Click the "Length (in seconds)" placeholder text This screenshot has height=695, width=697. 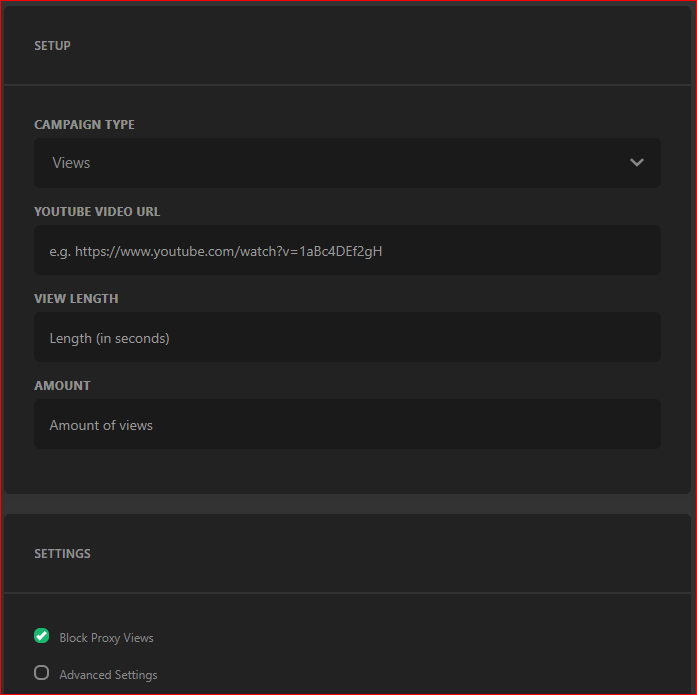[x=110, y=339]
